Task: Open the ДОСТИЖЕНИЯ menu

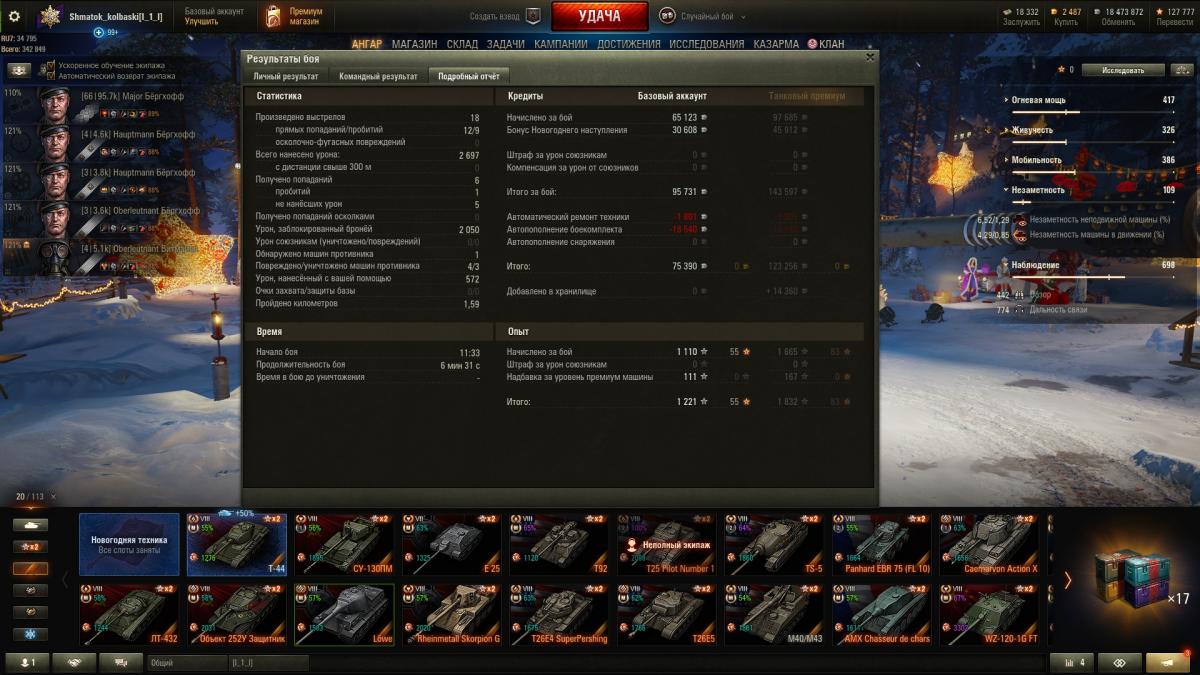Action: click(629, 44)
